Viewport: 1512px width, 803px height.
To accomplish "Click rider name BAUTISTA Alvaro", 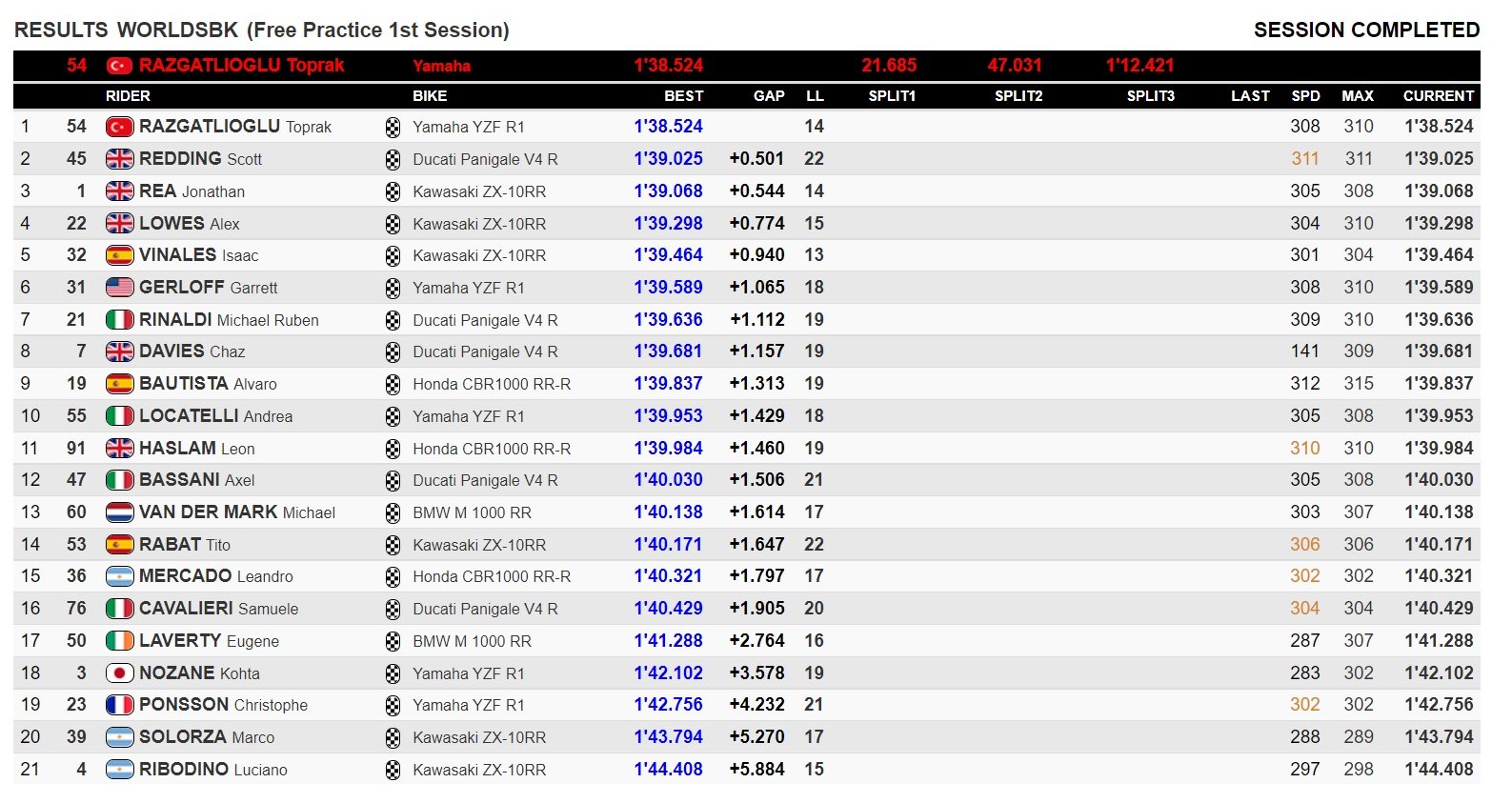I will (x=208, y=384).
